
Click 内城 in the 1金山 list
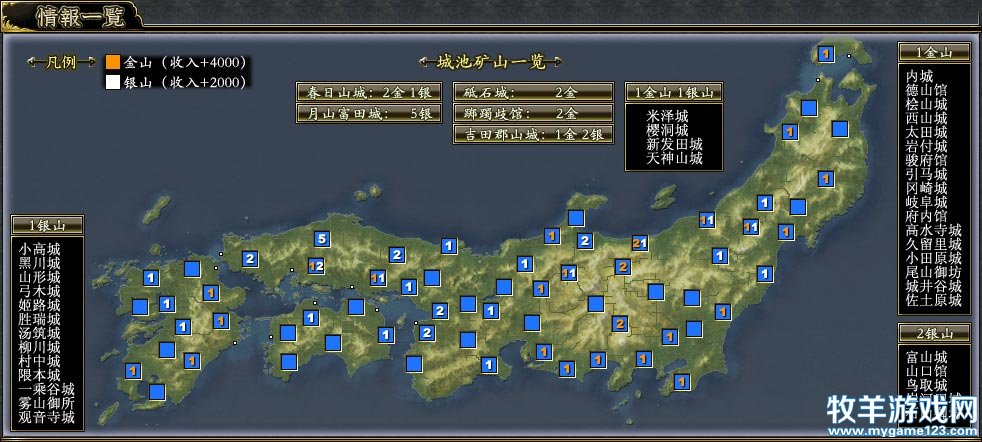point(919,76)
